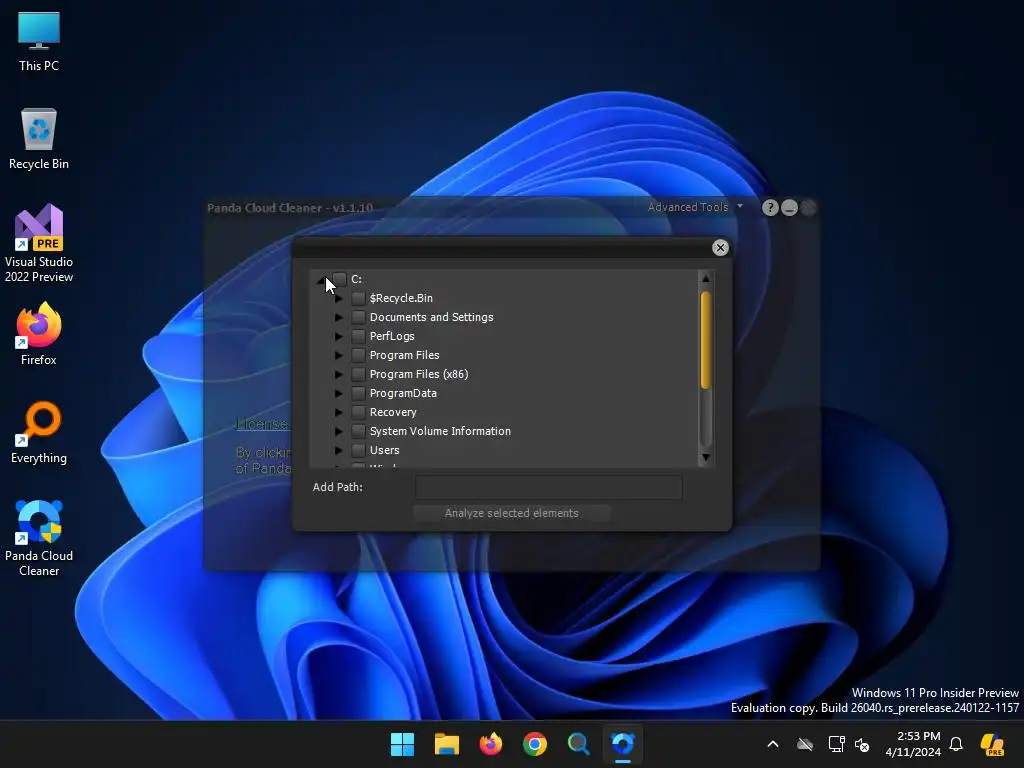Expand the $Recycle.Bin tree node

[x=338, y=298]
